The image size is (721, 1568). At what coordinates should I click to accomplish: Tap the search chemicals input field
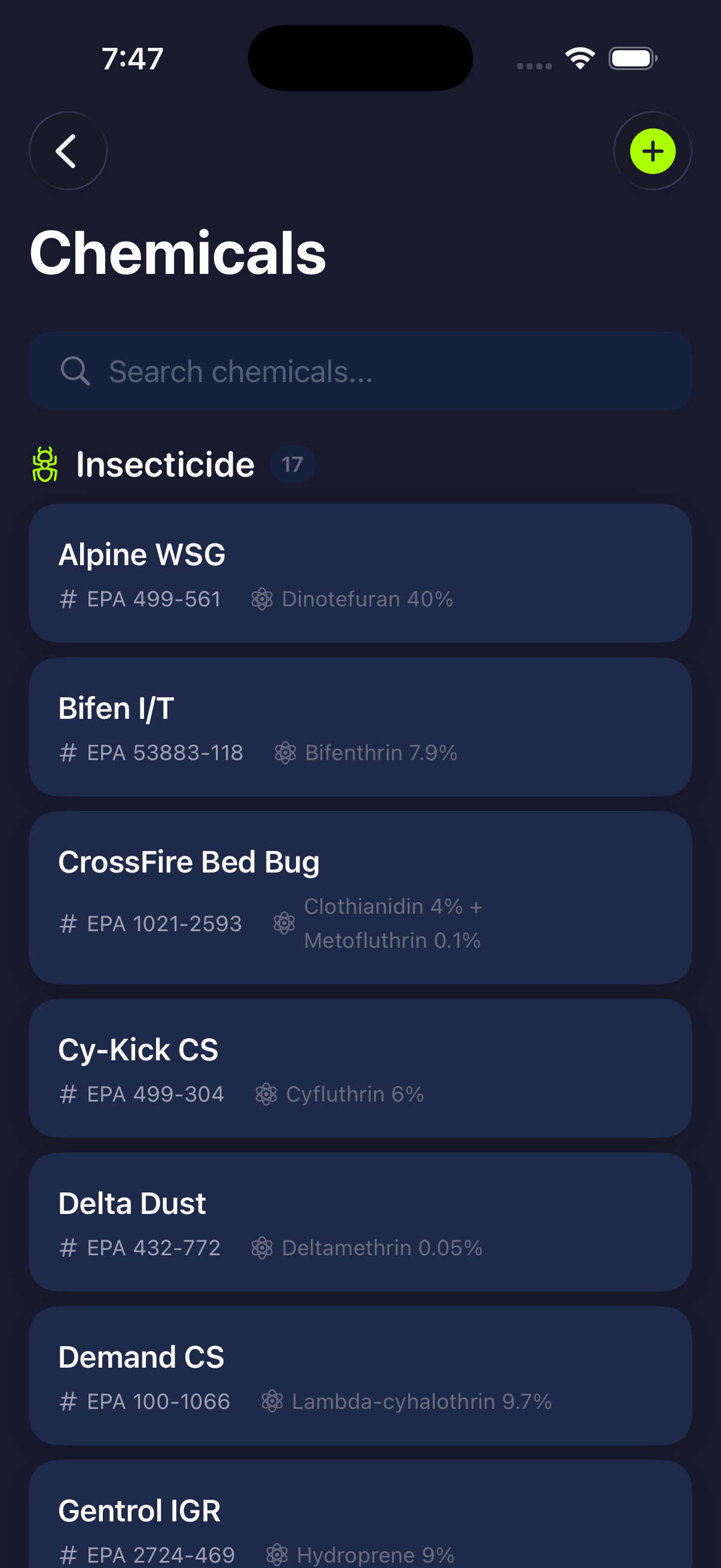coord(360,371)
